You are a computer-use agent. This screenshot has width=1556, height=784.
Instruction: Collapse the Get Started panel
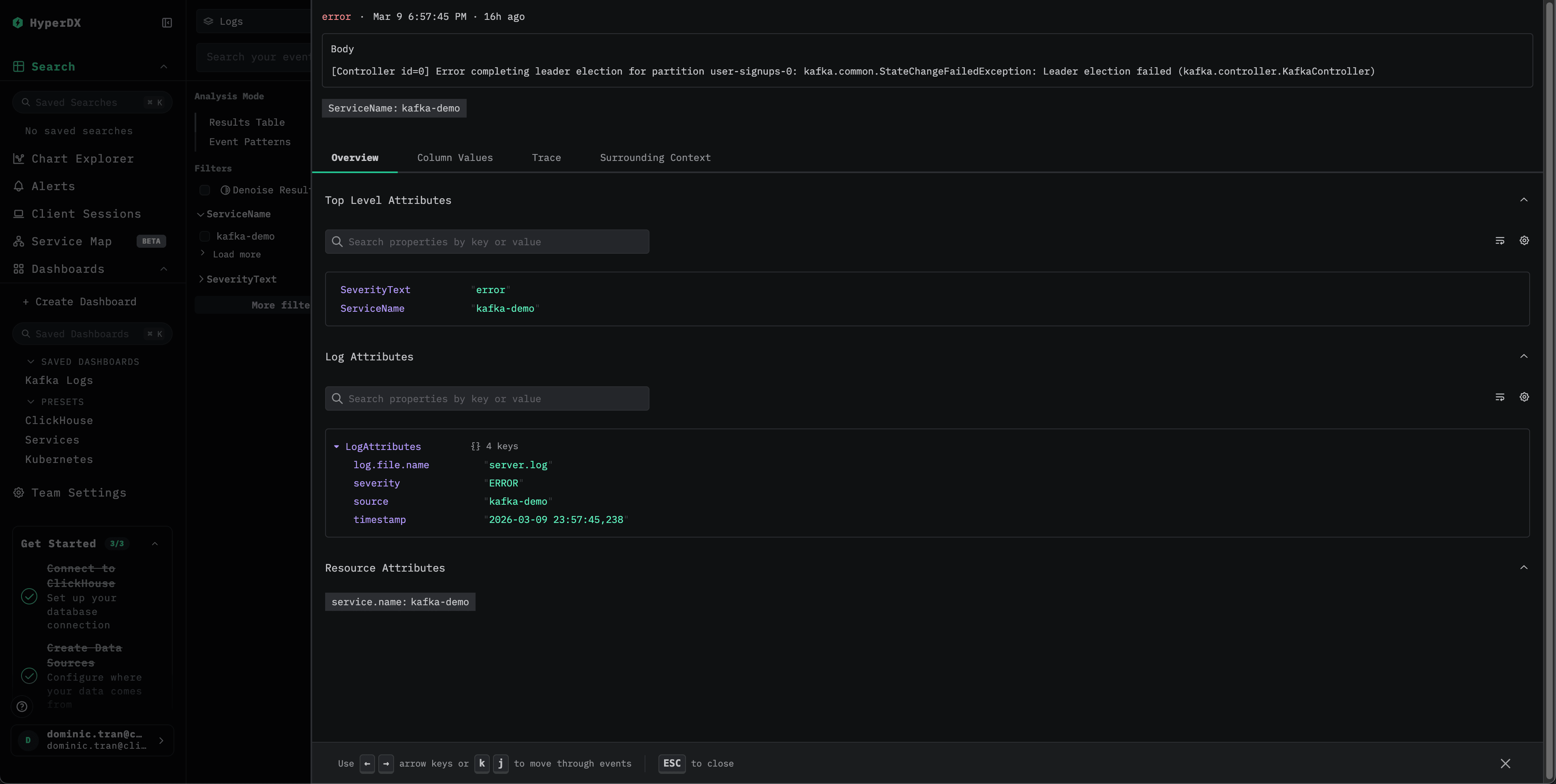pos(154,544)
